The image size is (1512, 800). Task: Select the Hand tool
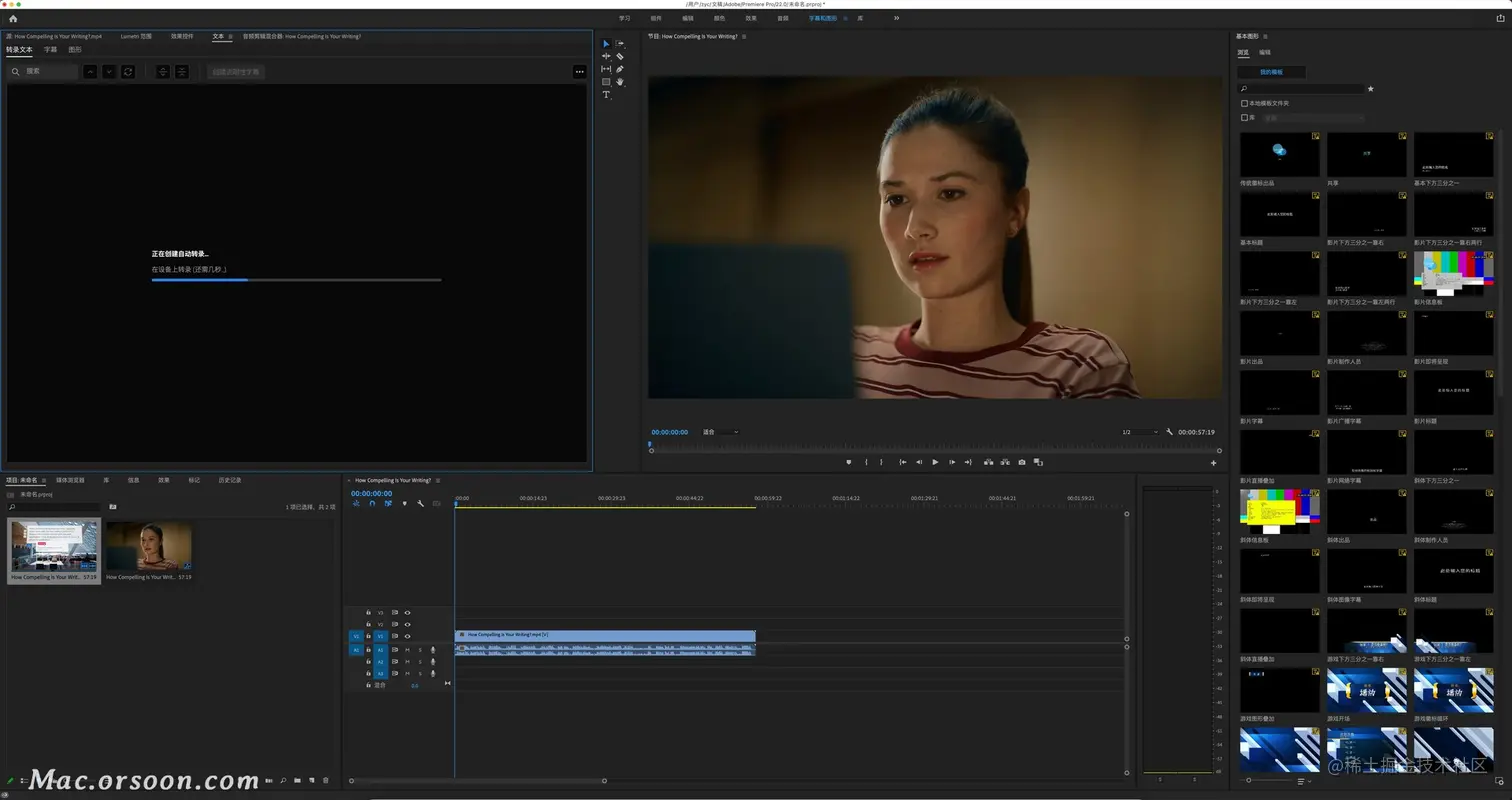(x=620, y=82)
